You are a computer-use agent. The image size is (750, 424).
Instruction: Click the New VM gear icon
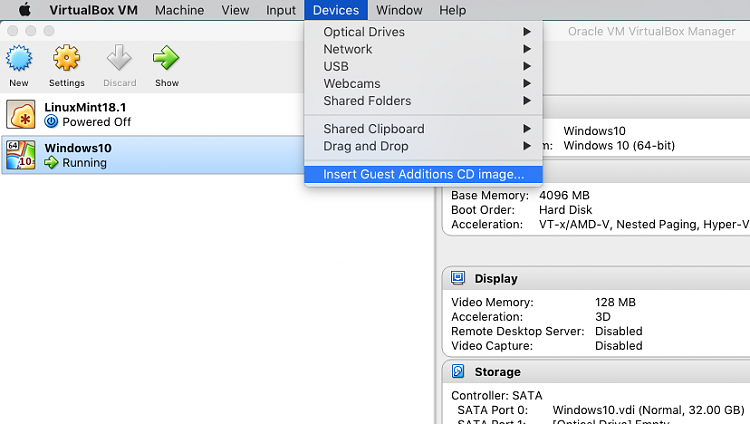(19, 58)
